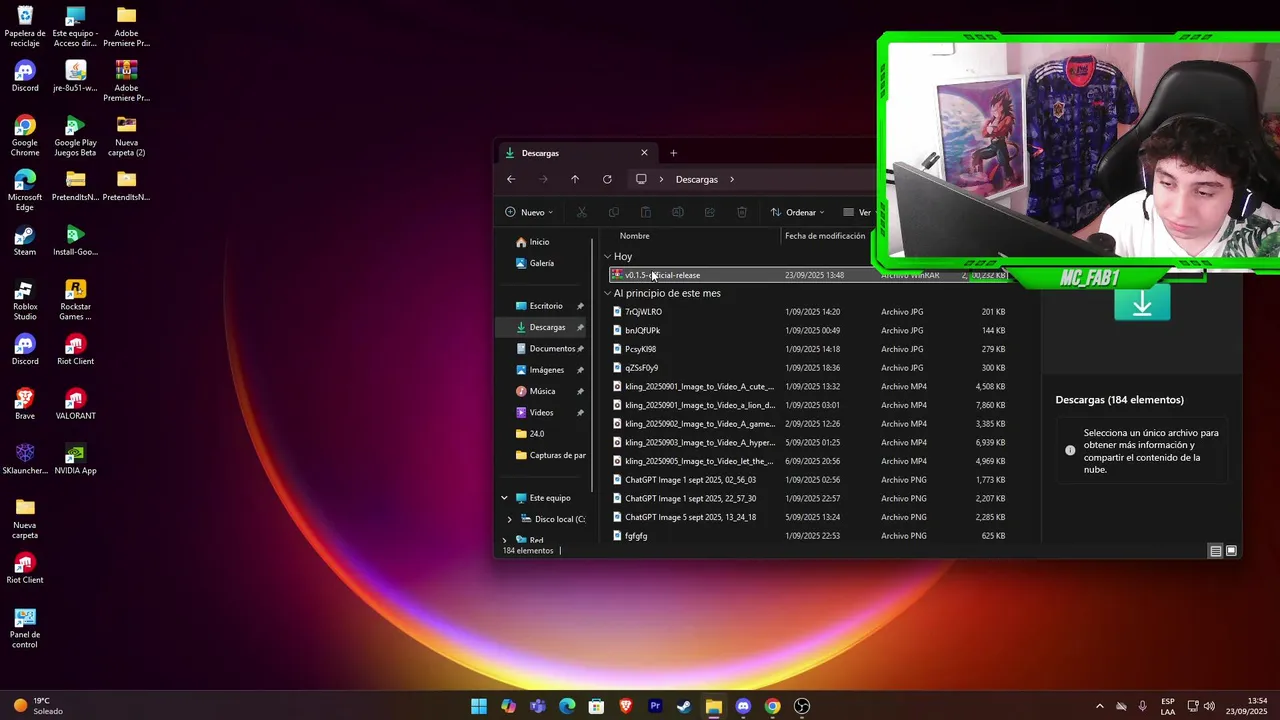Open SKlauncher desktop shortcut
The width and height of the screenshot is (1280, 720).
(25, 459)
